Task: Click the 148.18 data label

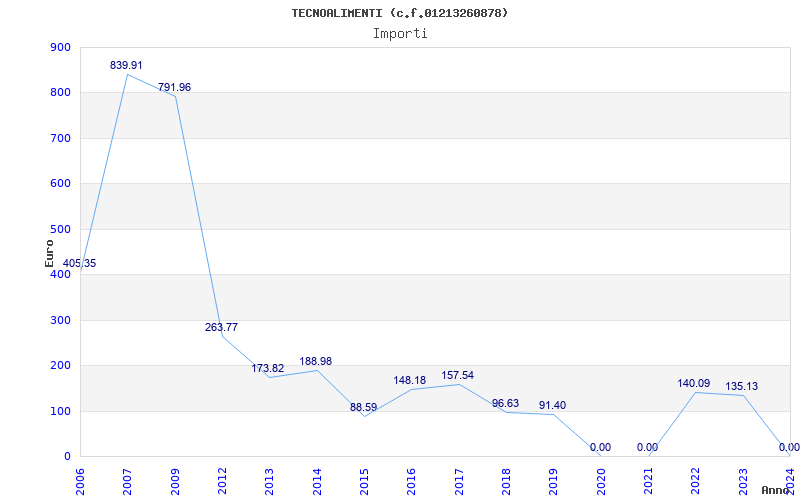Action: (410, 380)
